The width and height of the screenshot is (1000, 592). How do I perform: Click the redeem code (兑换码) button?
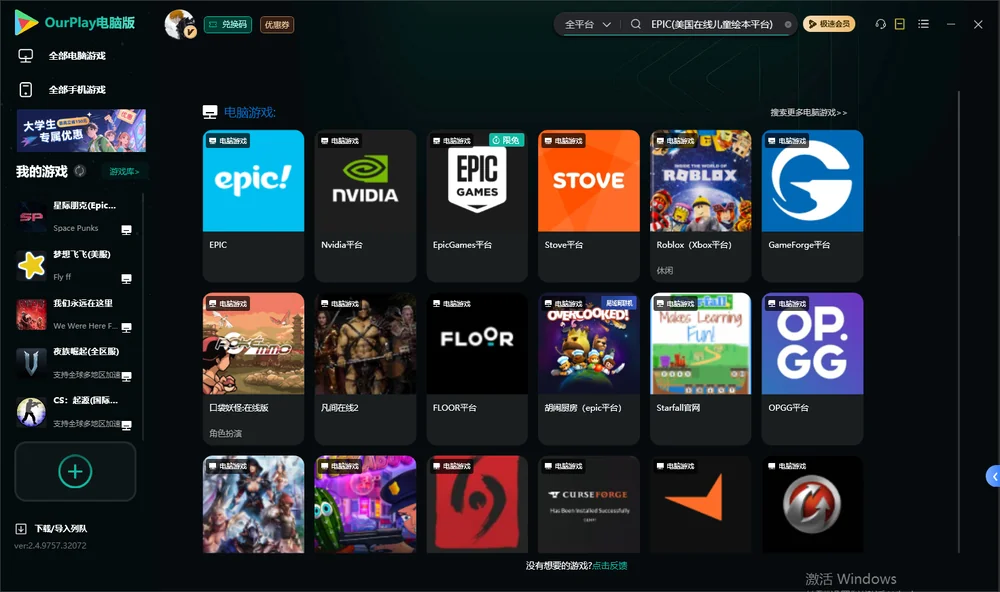point(228,24)
